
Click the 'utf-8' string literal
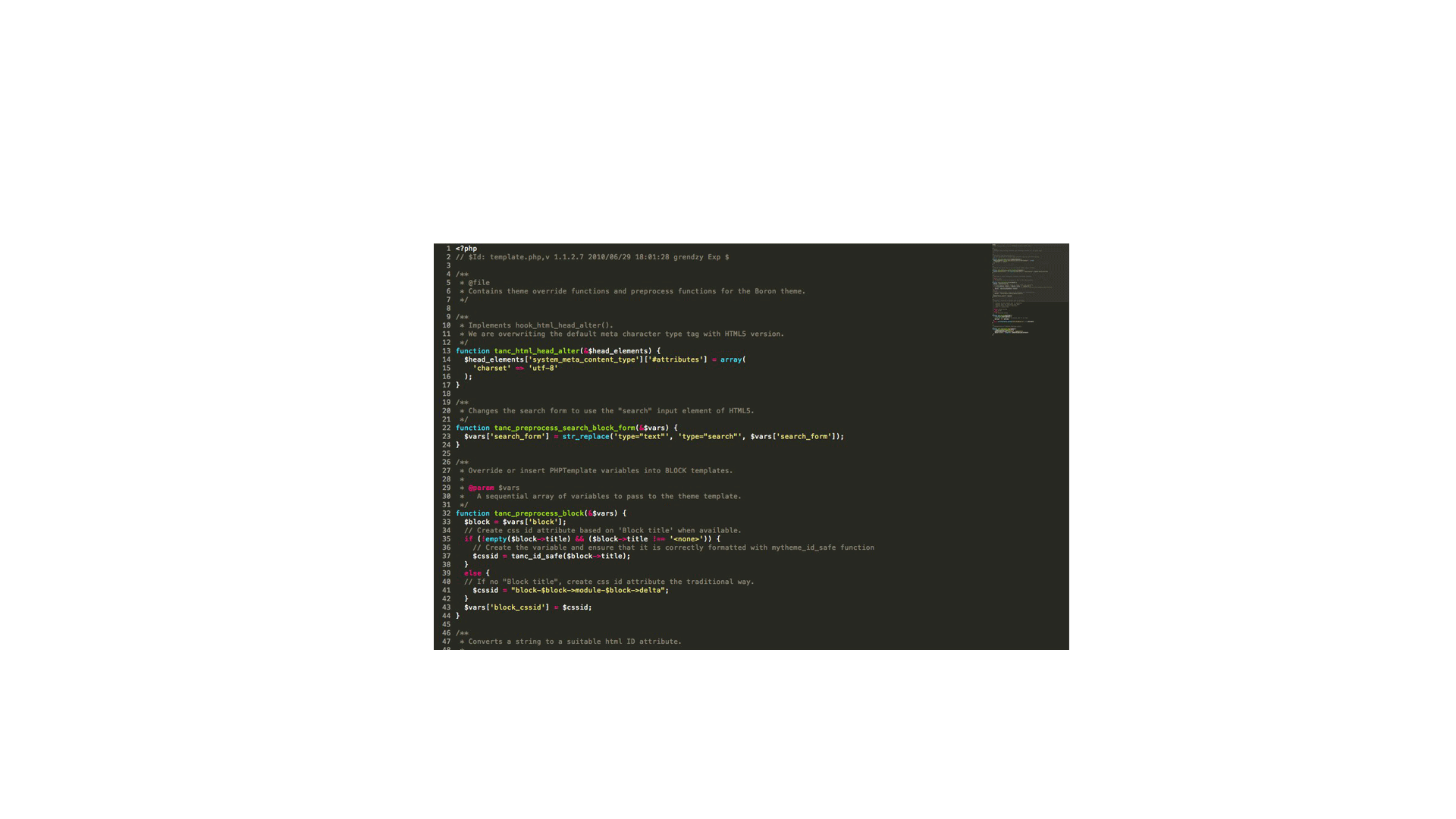[543, 369]
